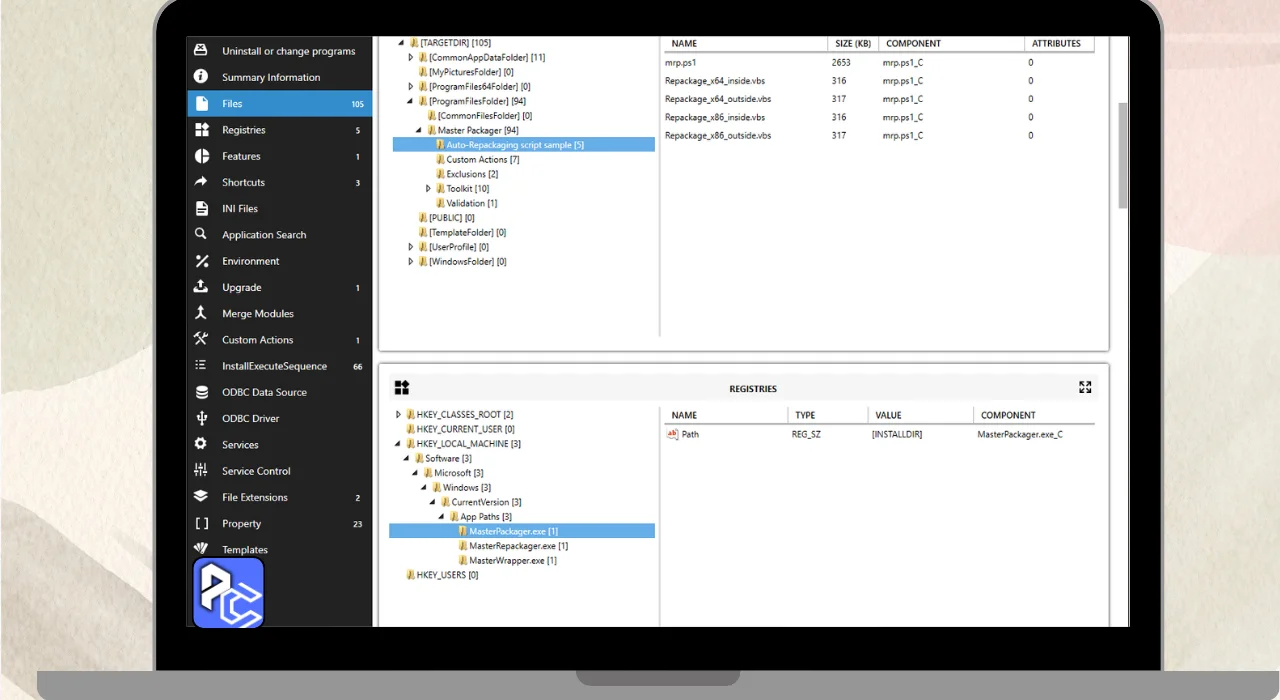Click the Registries icon in sidebar
Viewport: 1280px width, 700px height.
tap(201, 130)
